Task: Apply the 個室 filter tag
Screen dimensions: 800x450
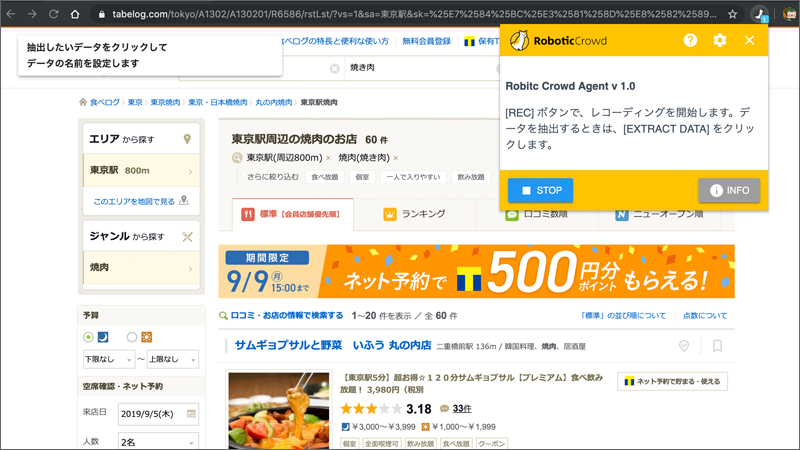Action: (x=362, y=177)
